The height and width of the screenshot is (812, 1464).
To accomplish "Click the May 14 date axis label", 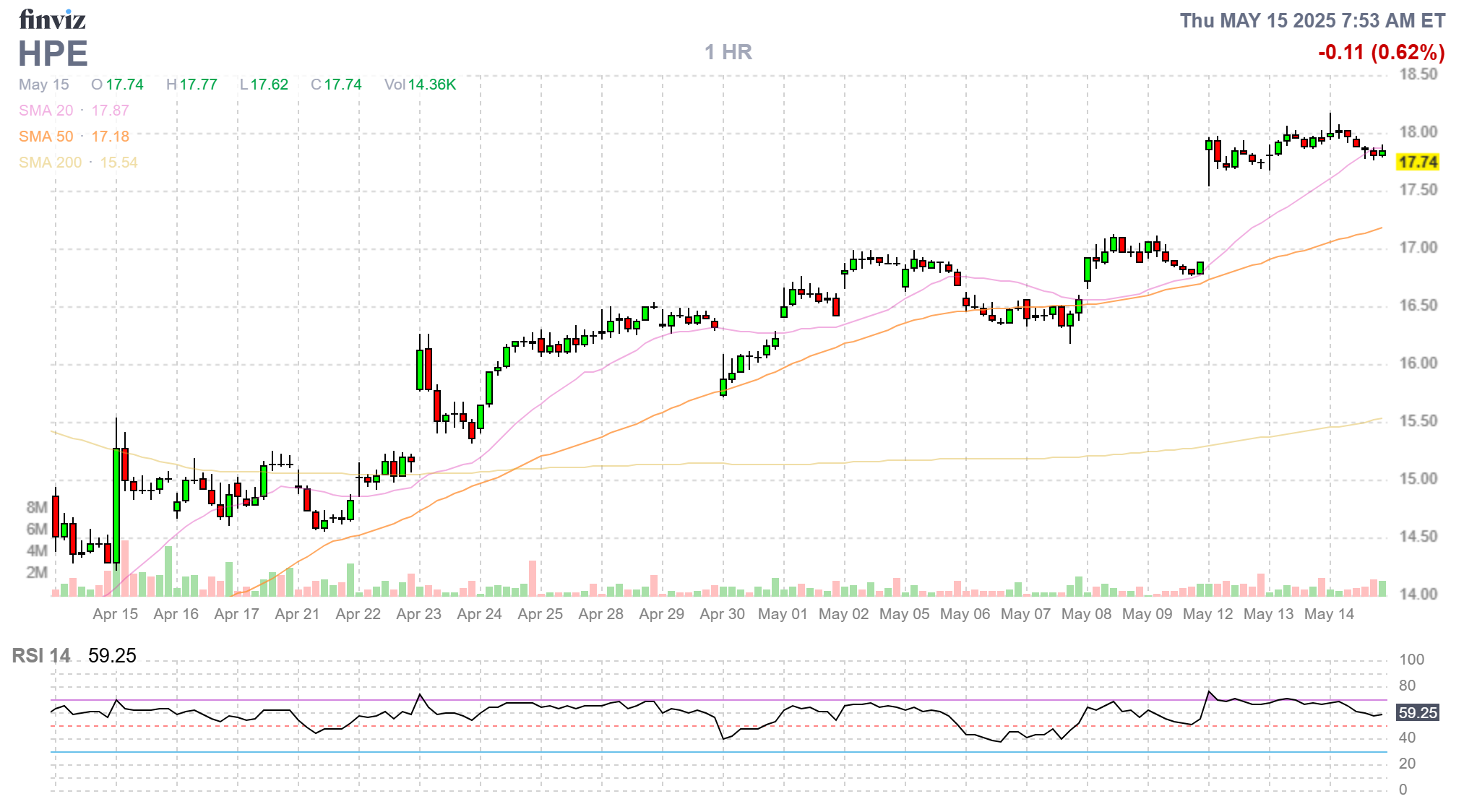I will 1329,614.
